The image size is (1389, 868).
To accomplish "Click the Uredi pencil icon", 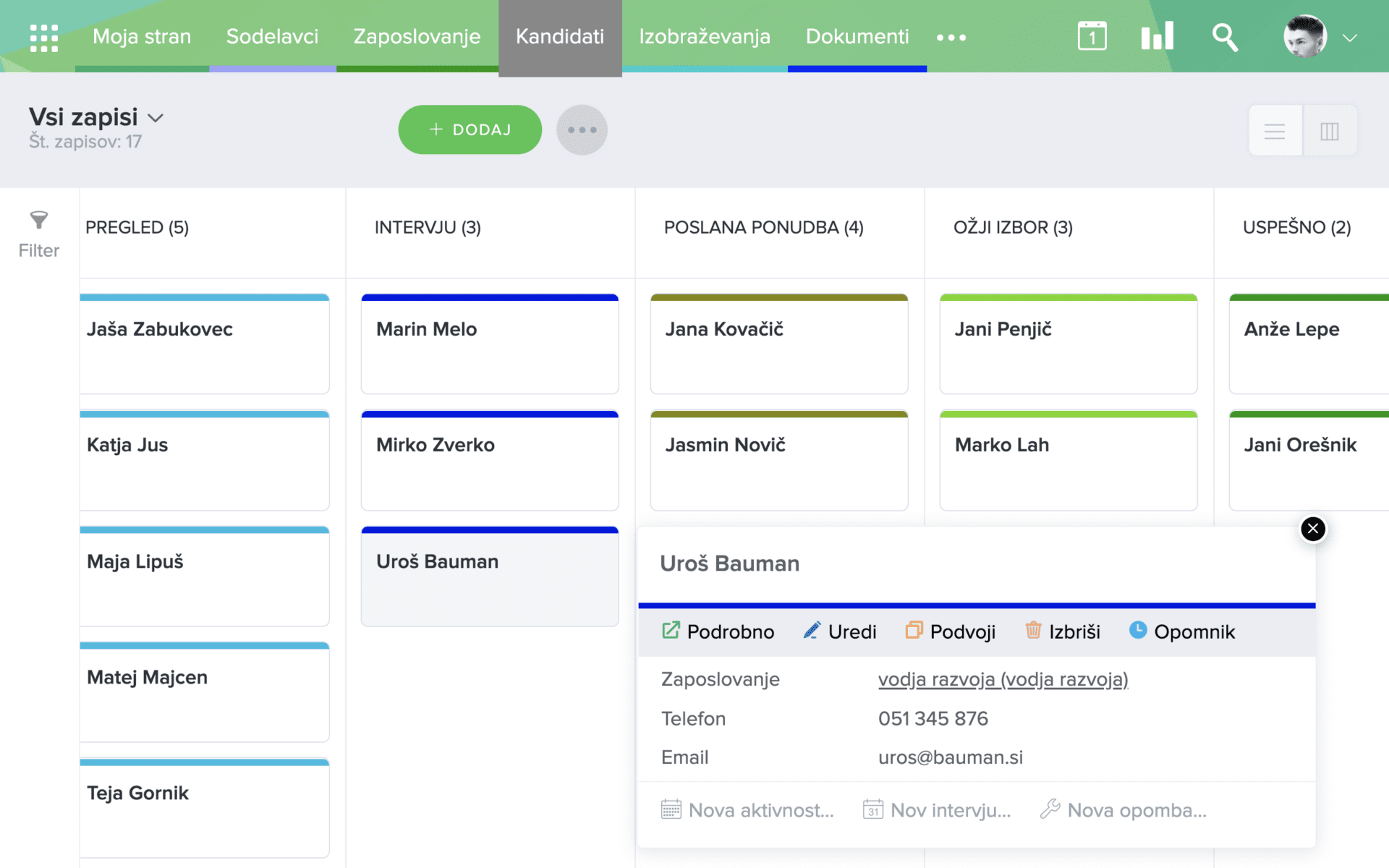I will coord(812,631).
